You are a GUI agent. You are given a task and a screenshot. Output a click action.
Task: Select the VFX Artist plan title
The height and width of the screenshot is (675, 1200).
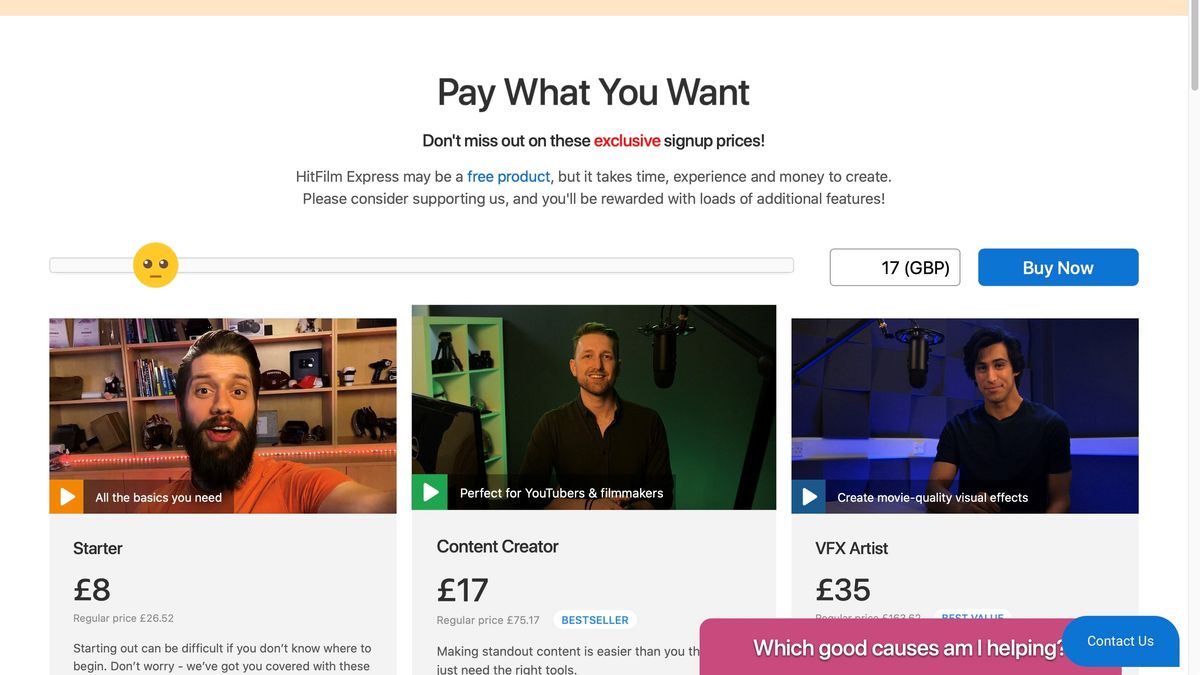click(x=852, y=548)
